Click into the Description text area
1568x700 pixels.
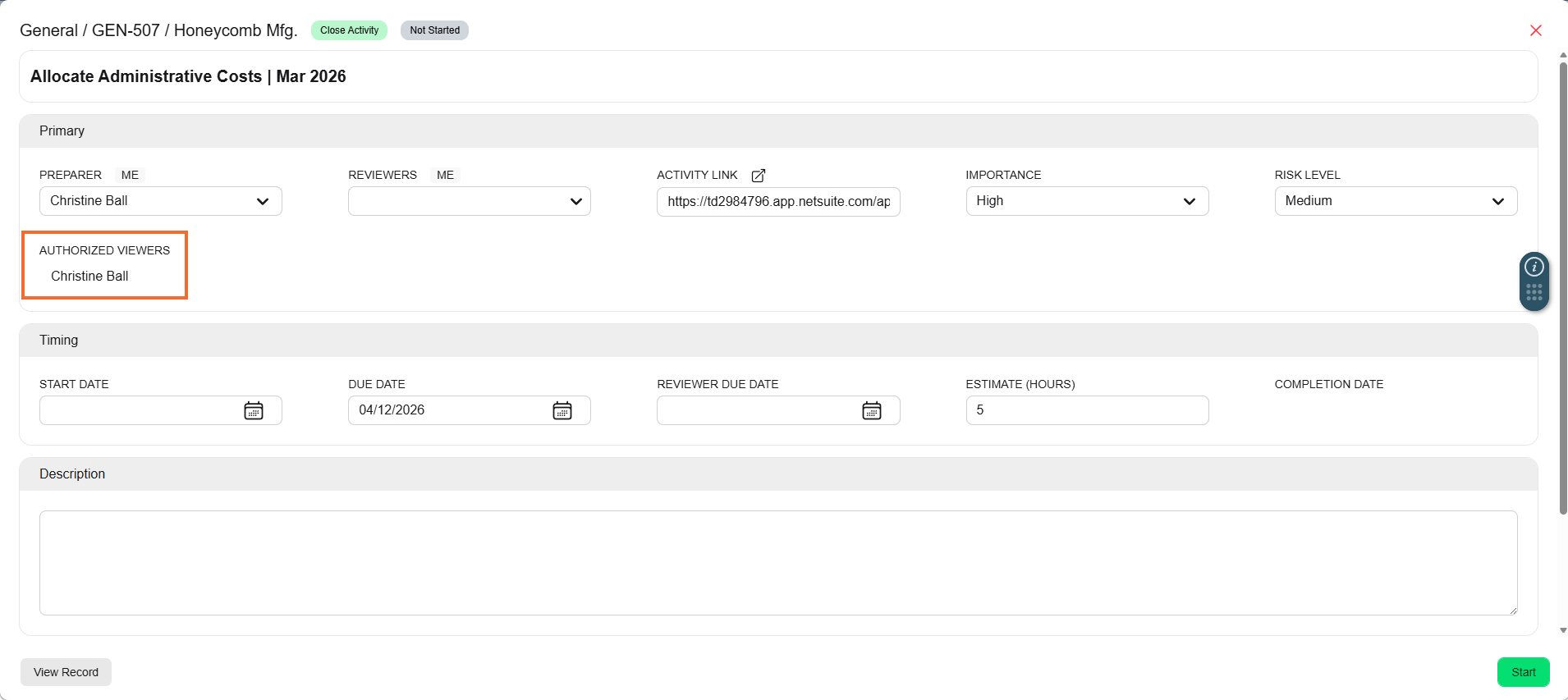tap(777, 563)
